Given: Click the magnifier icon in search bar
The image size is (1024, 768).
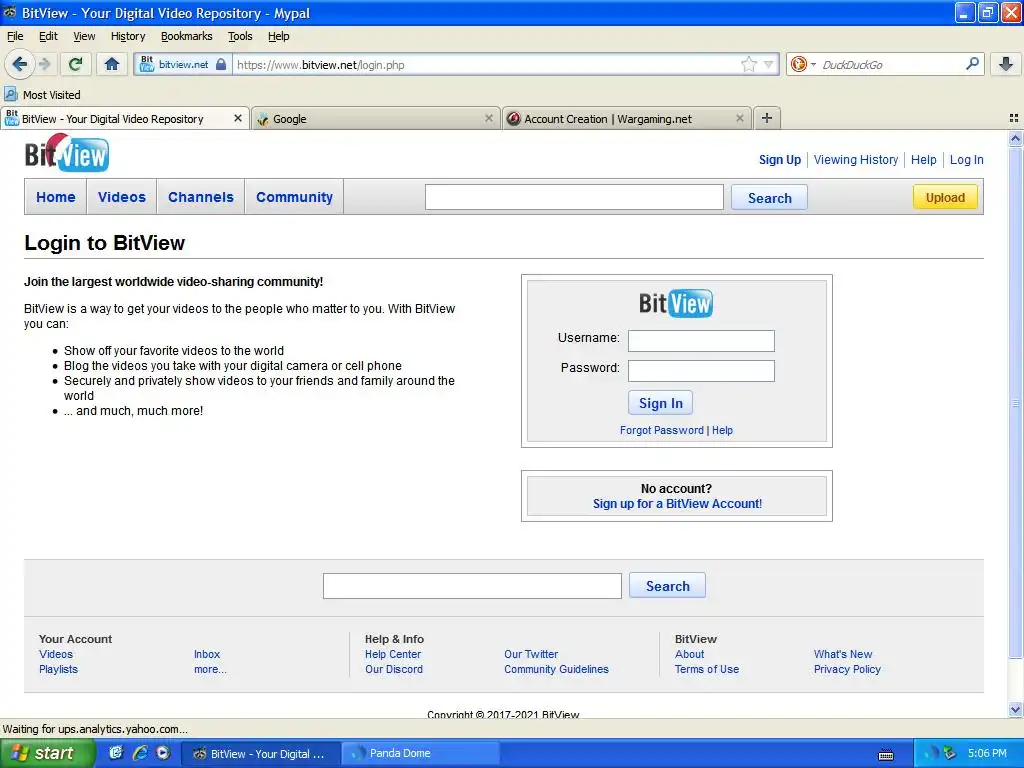Looking at the screenshot, I should 972,63.
